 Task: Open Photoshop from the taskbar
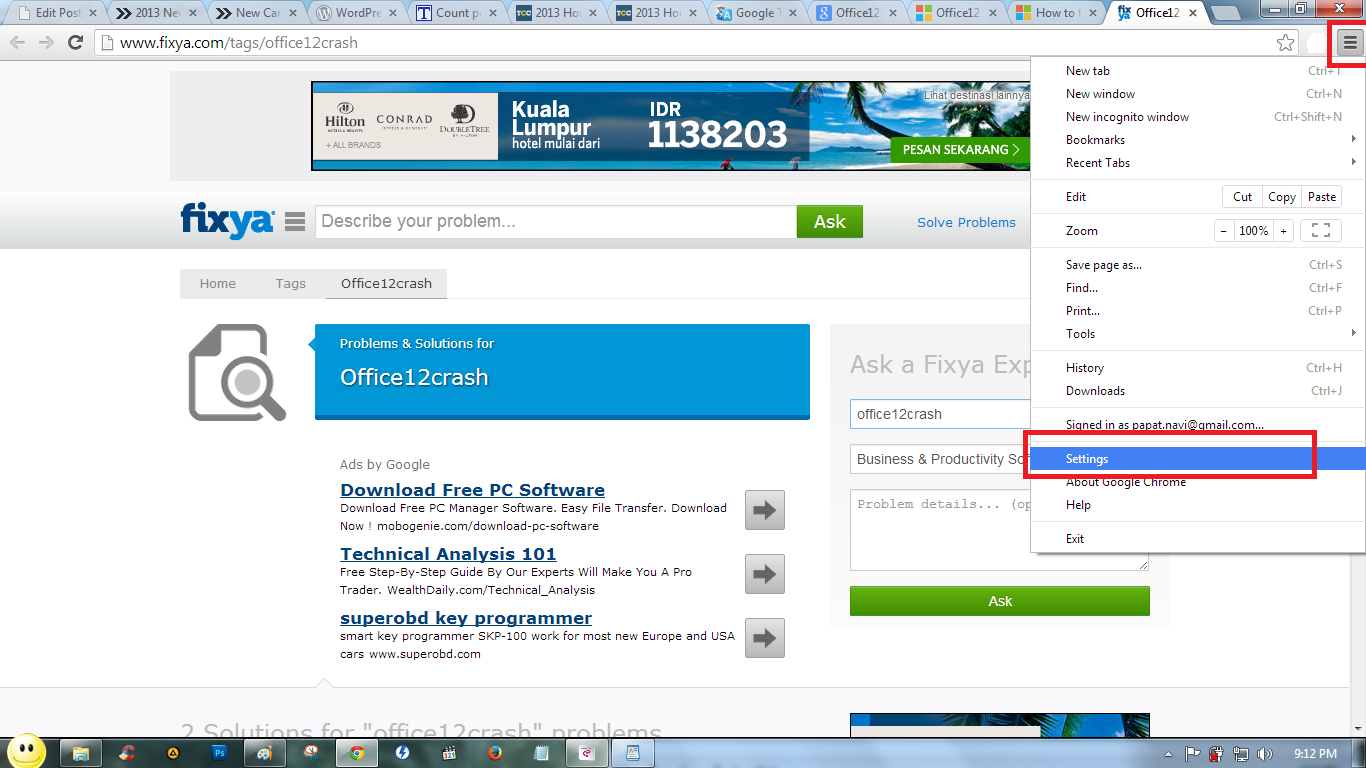click(x=219, y=753)
